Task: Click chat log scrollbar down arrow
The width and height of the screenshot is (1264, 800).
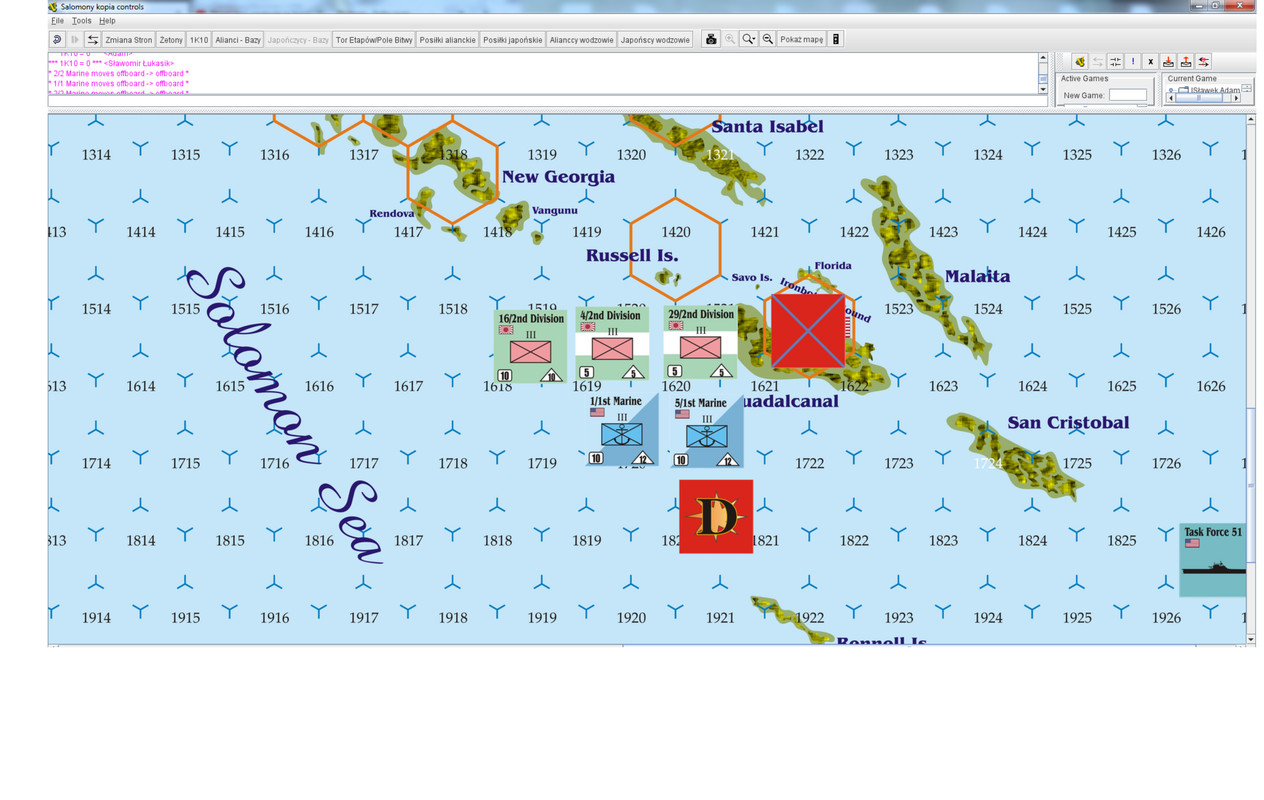Action: pos(1043,89)
